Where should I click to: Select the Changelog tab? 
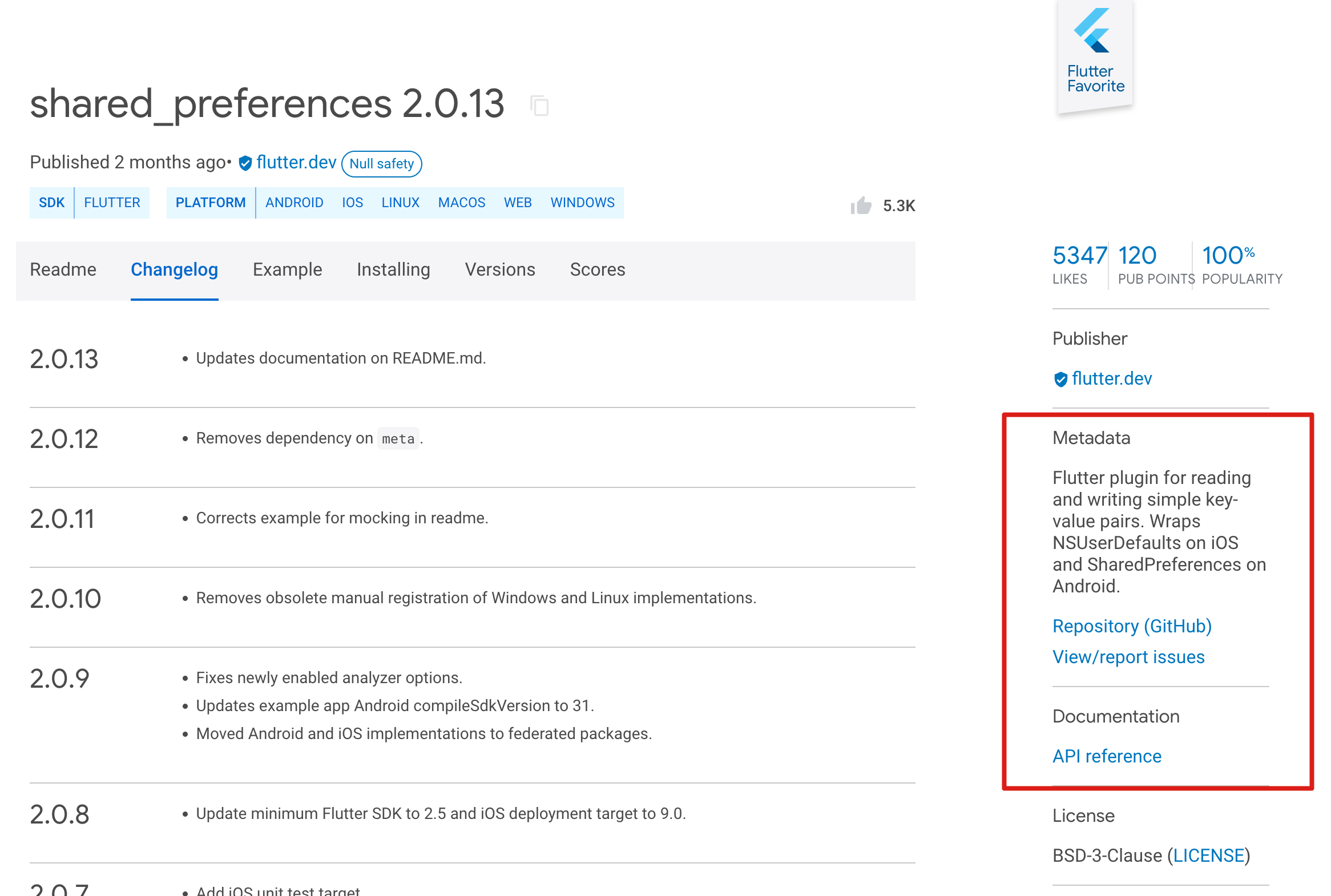pyautogui.click(x=174, y=270)
